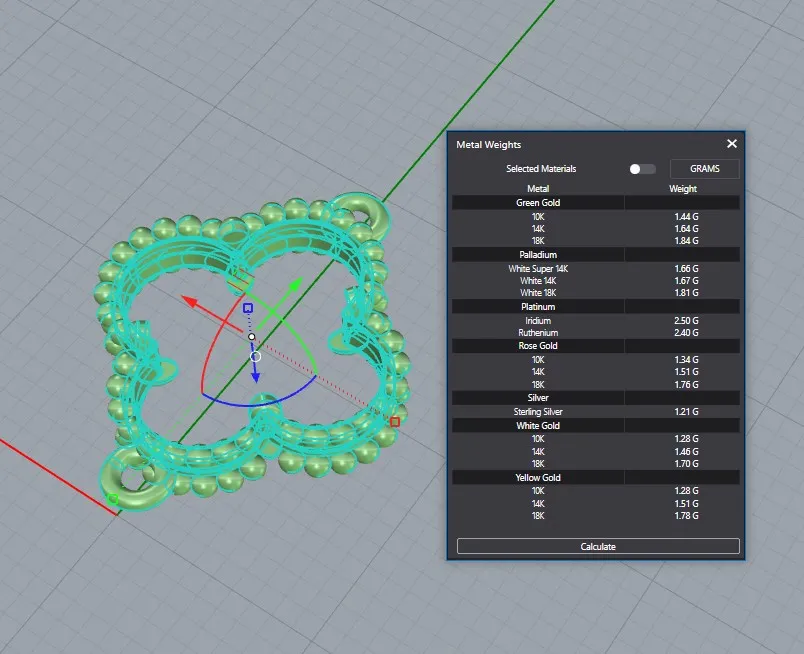Image resolution: width=804 pixels, height=654 pixels.
Task: Click the Weight column header
Action: tap(683, 188)
